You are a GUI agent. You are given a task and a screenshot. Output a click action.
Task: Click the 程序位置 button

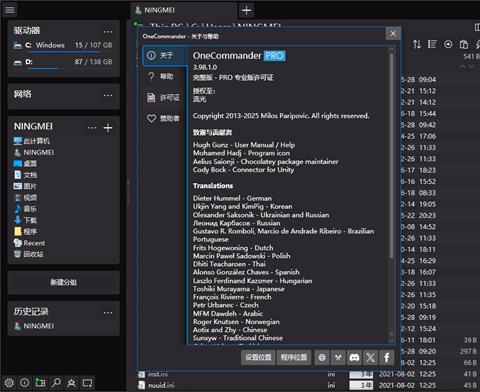pyautogui.click(x=294, y=357)
